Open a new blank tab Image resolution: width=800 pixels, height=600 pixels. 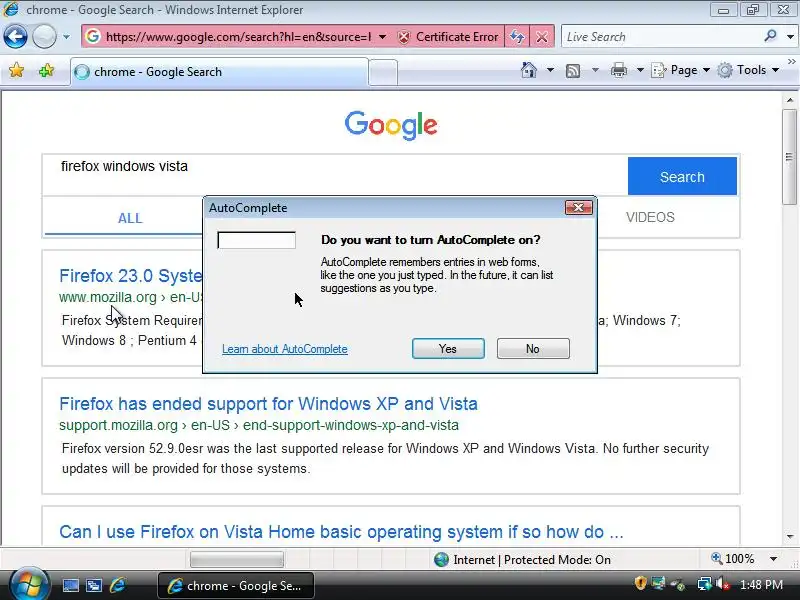[383, 72]
